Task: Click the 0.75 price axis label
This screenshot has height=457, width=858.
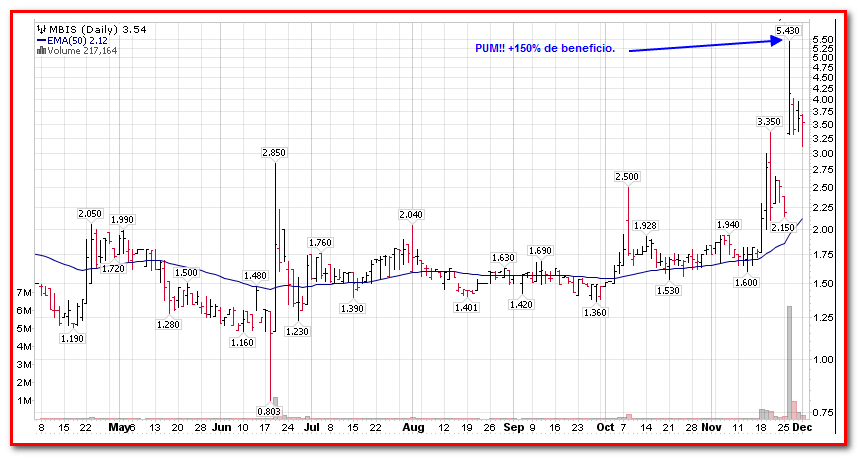Action: pyautogui.click(x=824, y=413)
